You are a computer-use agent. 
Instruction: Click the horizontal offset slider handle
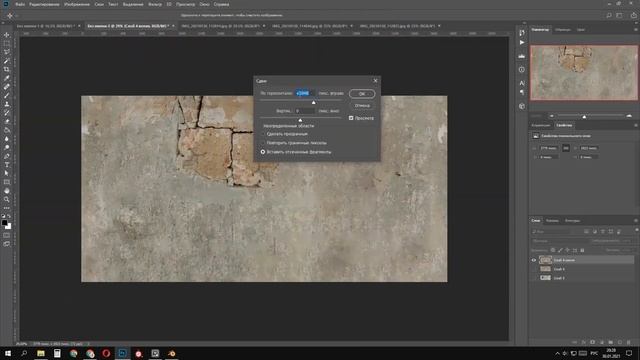[313, 102]
